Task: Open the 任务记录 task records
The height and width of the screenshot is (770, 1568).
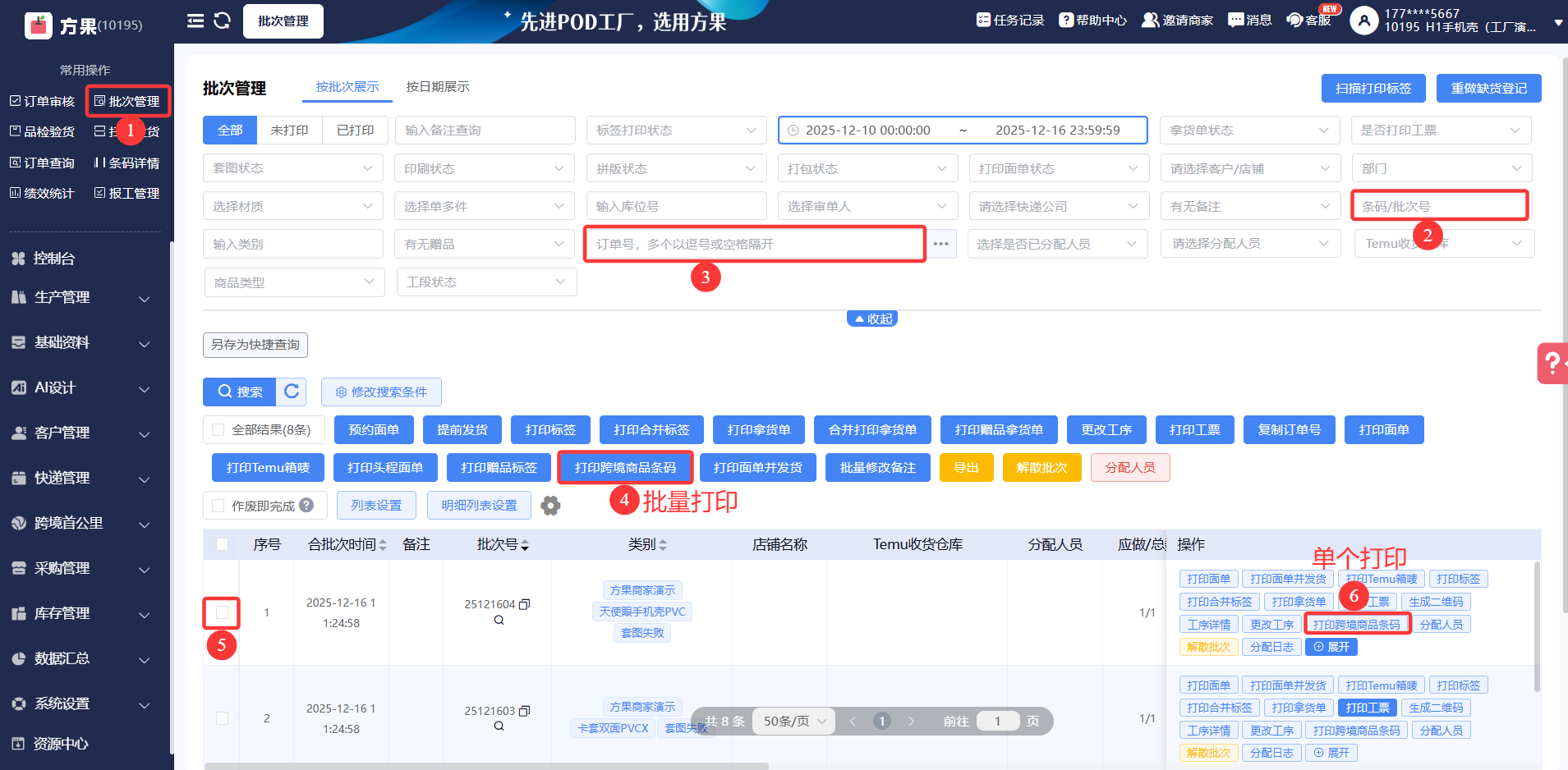Action: click(1010, 21)
